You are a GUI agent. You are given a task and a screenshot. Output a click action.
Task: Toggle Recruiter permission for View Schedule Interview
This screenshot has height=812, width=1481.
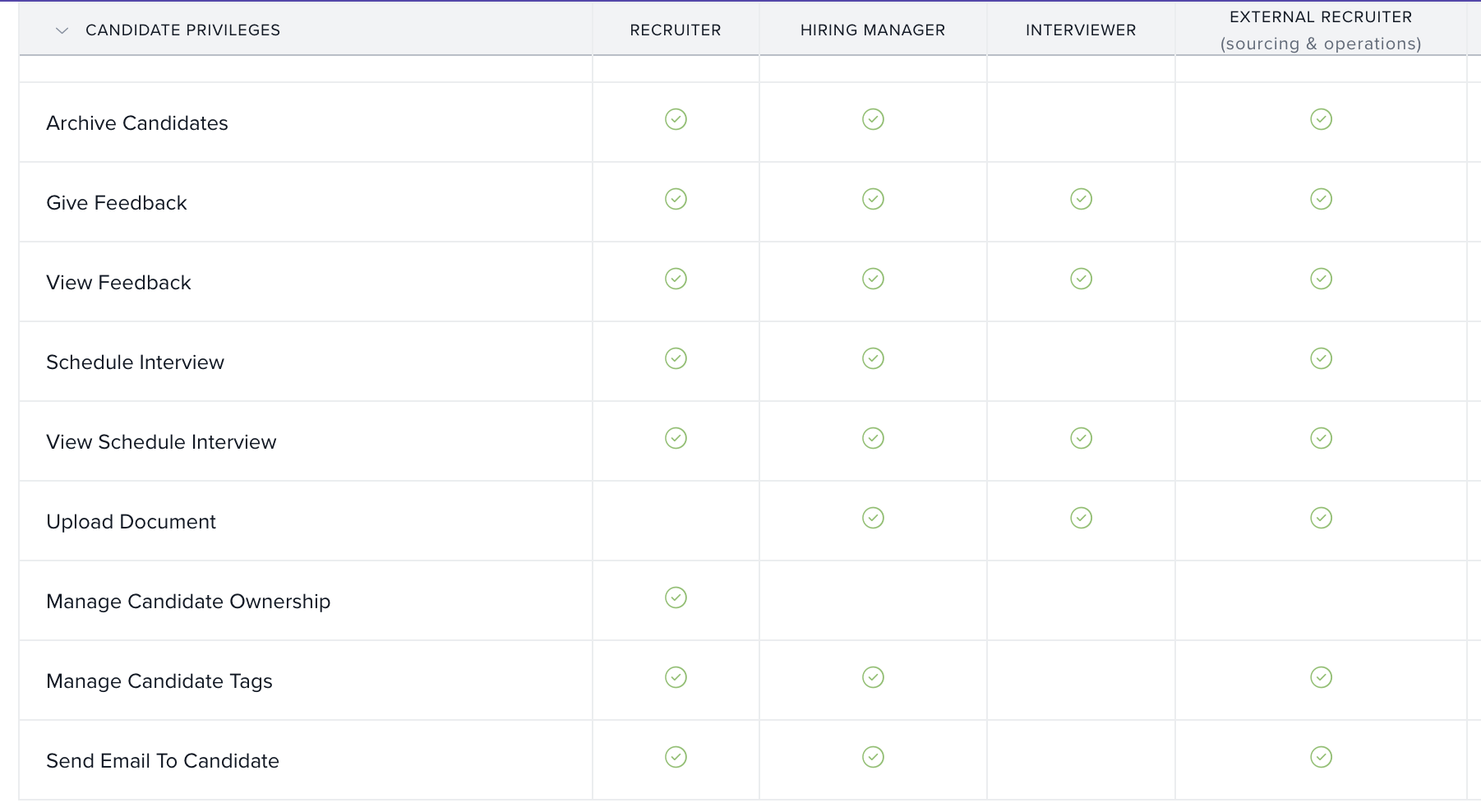[x=676, y=438]
